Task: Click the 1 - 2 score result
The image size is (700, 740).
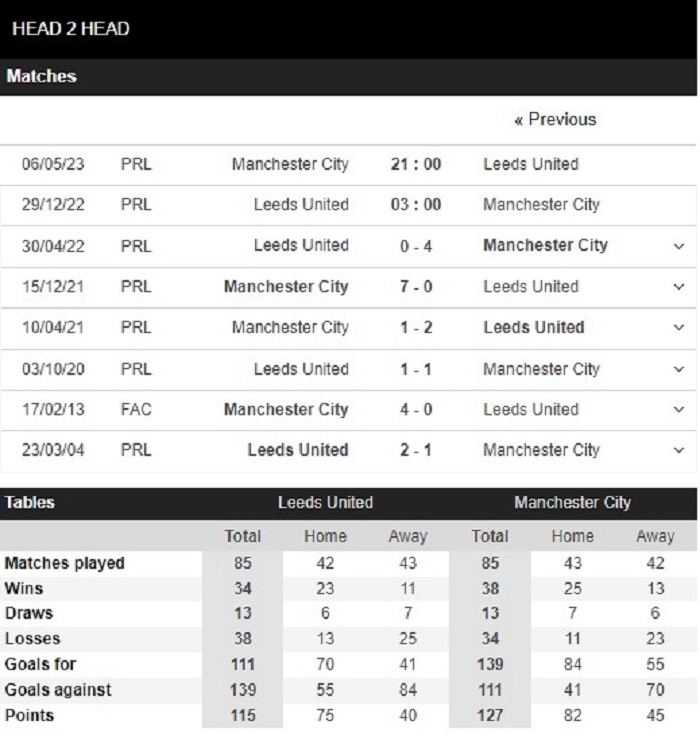Action: 415,328
